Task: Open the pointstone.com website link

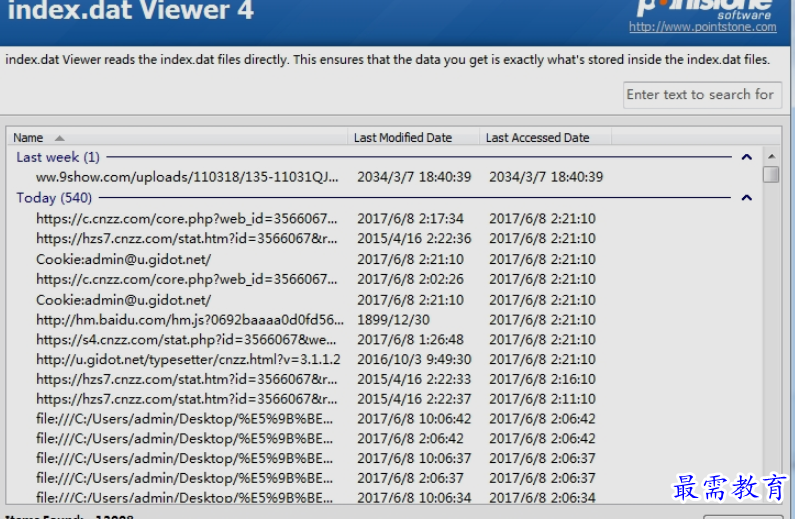Action: (x=702, y=27)
